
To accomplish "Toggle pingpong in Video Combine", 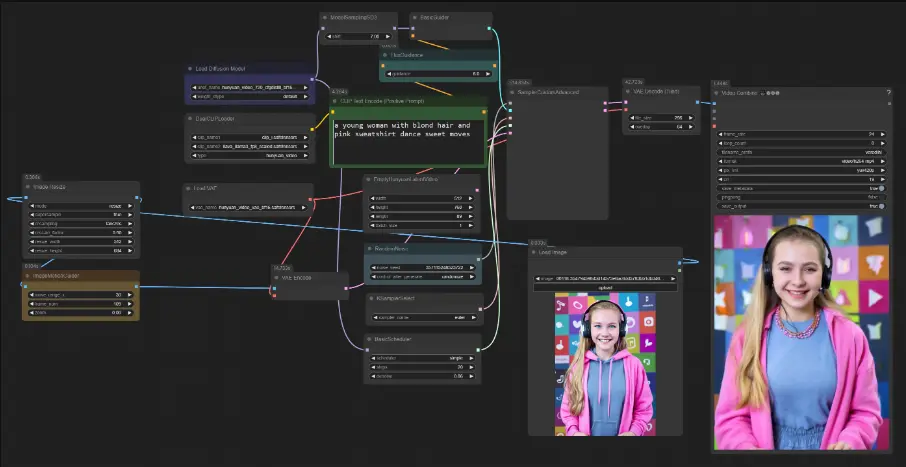I will [x=801, y=197].
